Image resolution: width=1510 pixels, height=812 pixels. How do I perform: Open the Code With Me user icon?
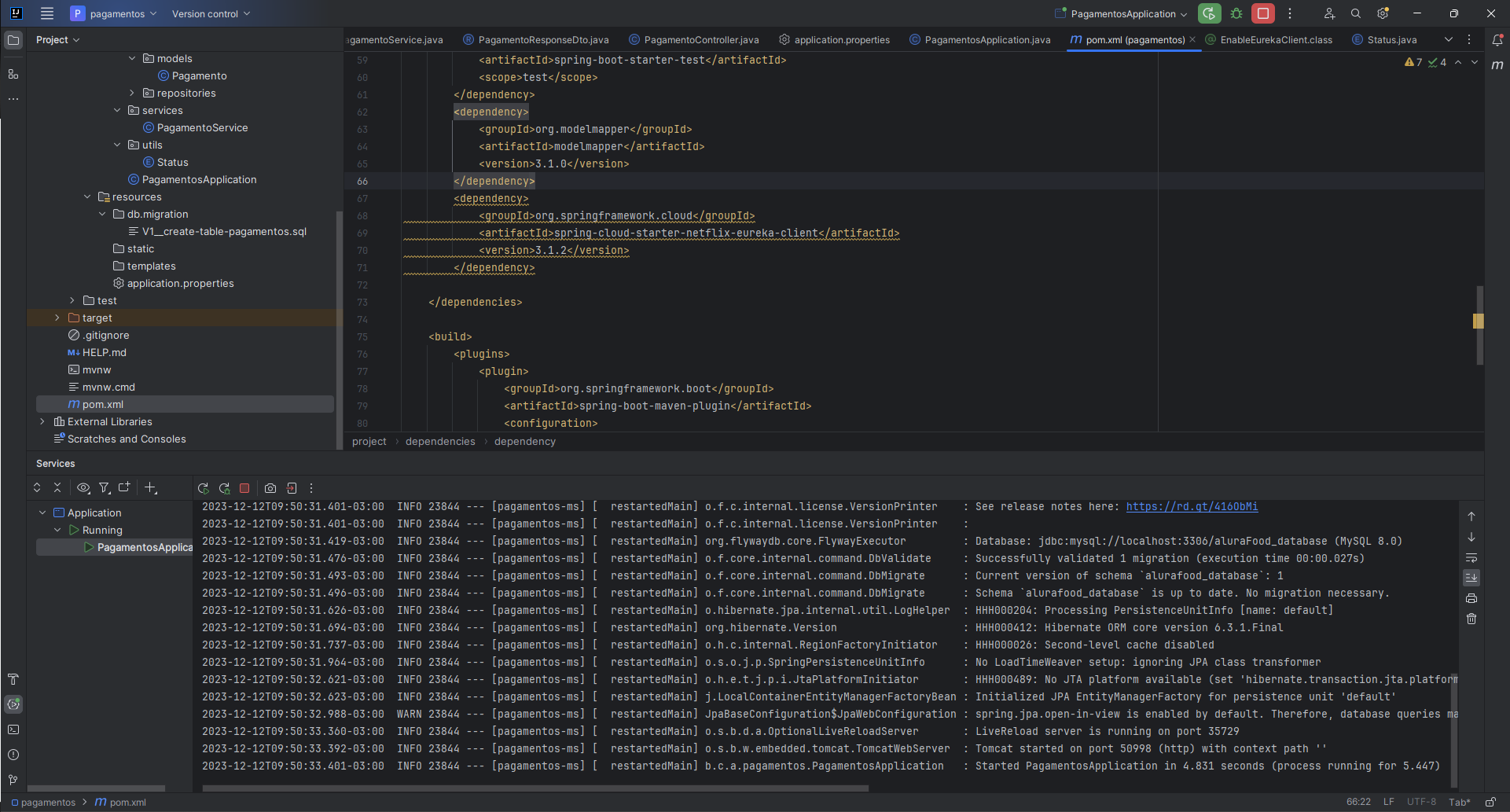point(1329,13)
